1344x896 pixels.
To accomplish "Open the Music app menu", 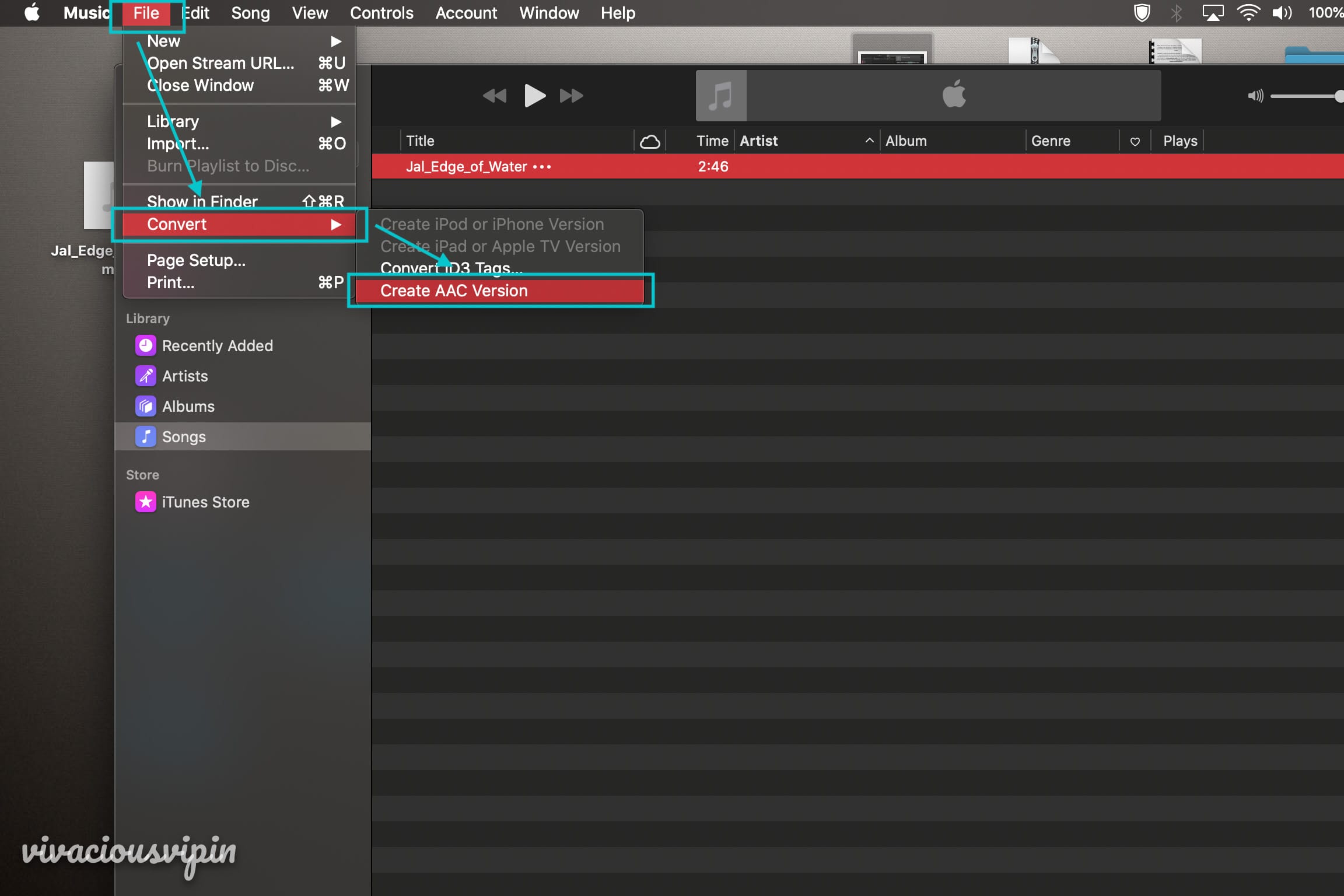I will (86, 12).
